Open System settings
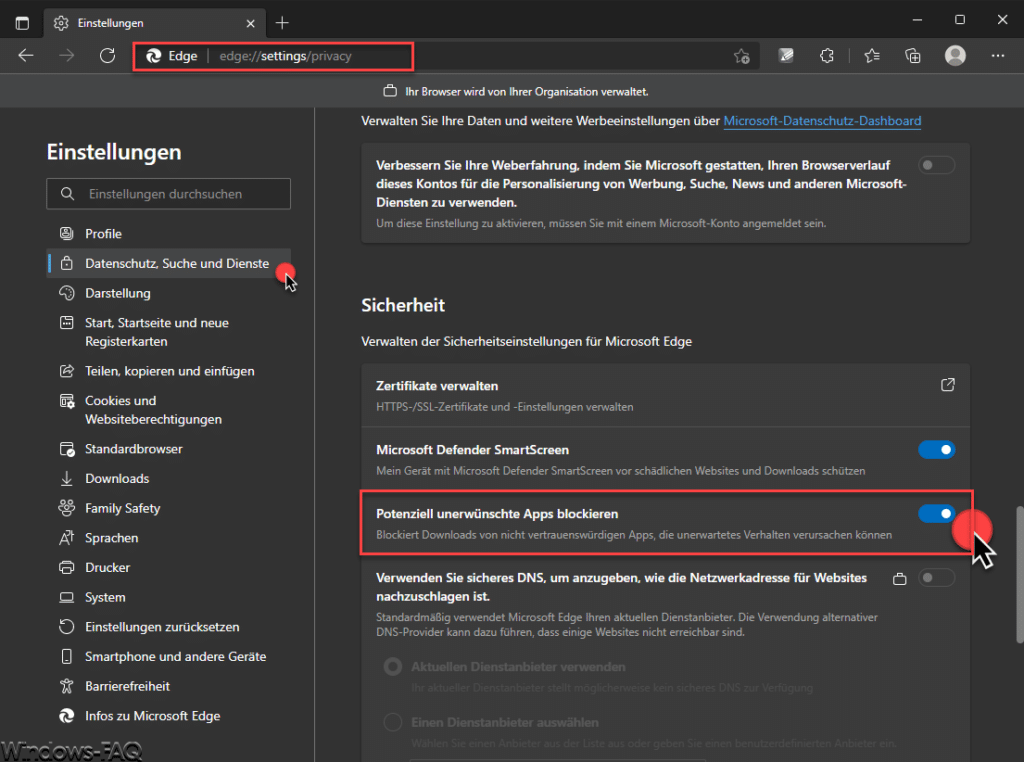Image resolution: width=1024 pixels, height=762 pixels. [x=168, y=597]
